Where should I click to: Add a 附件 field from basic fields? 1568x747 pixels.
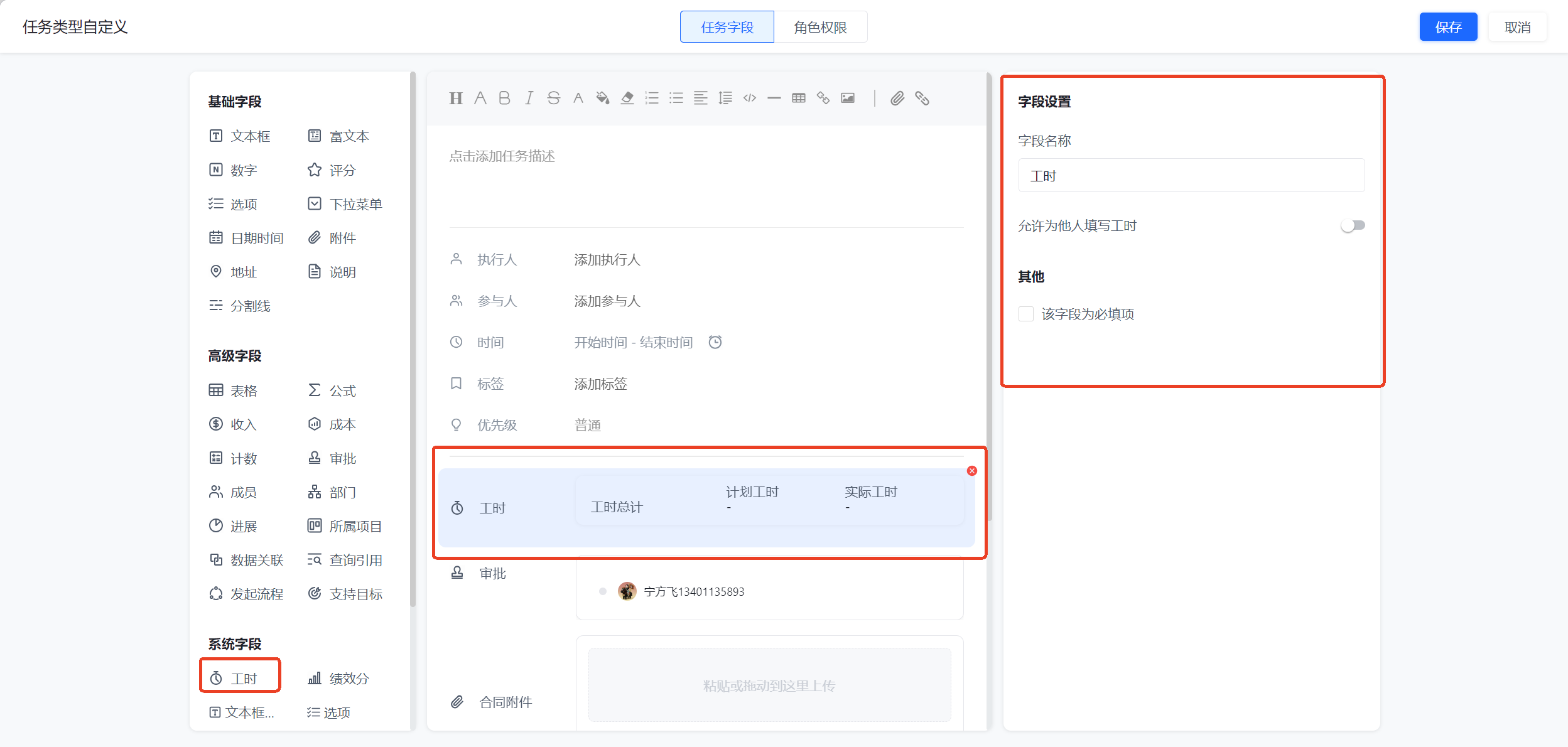(x=332, y=238)
